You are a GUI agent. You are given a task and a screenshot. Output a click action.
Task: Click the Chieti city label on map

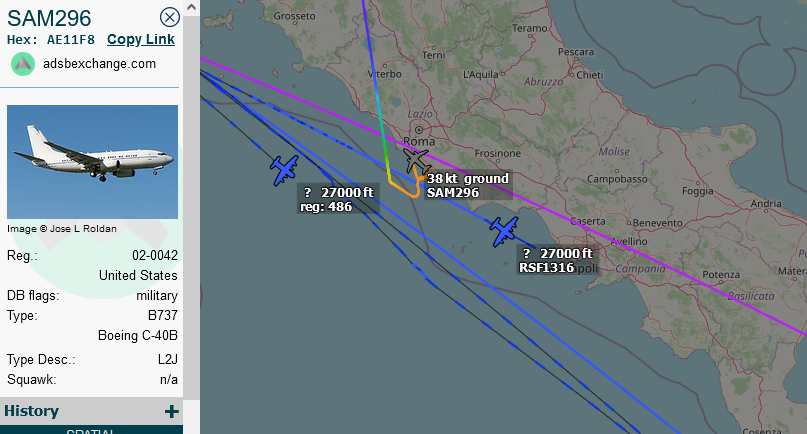pyautogui.click(x=590, y=75)
